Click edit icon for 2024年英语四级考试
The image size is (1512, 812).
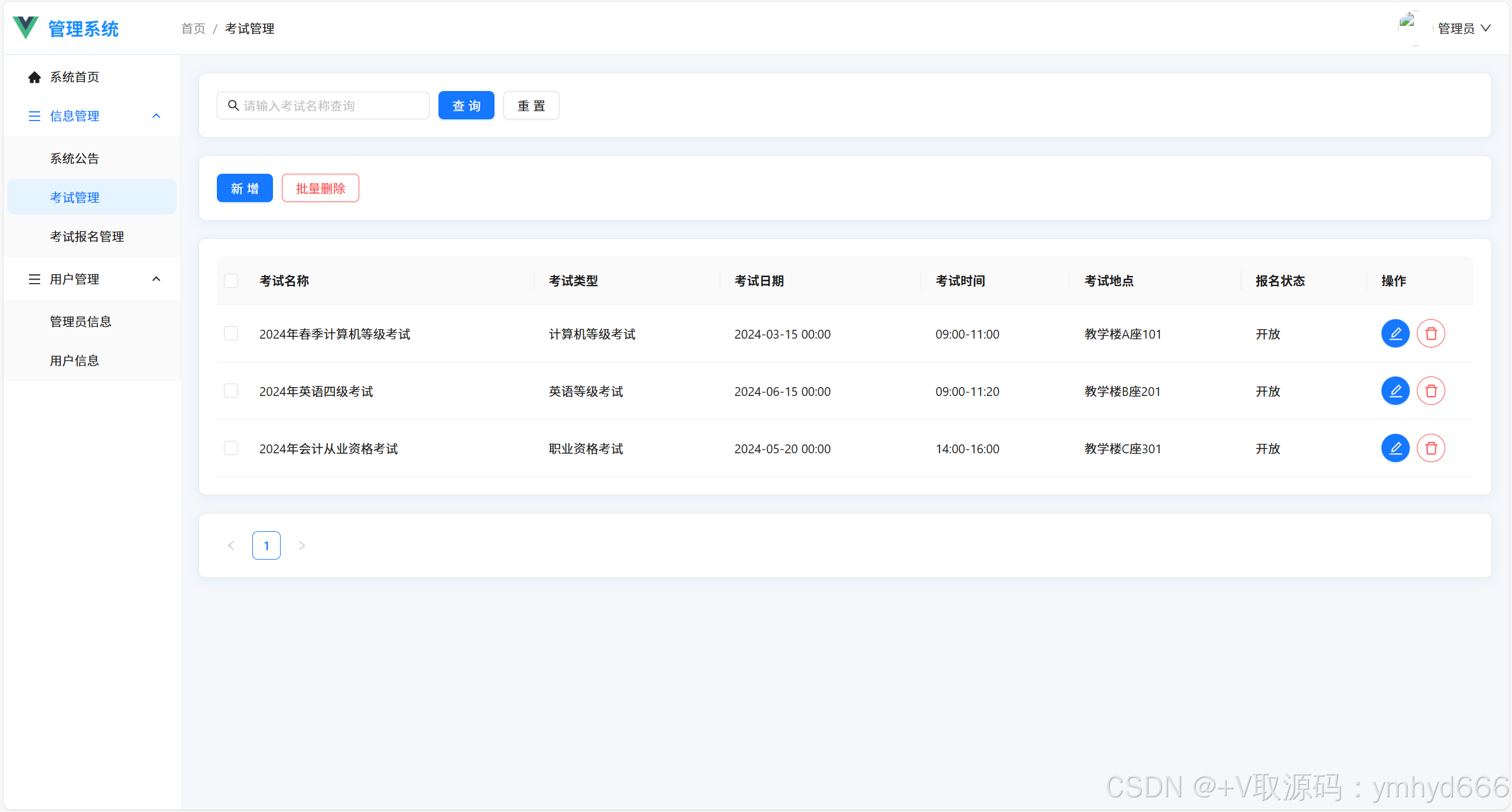[1394, 391]
